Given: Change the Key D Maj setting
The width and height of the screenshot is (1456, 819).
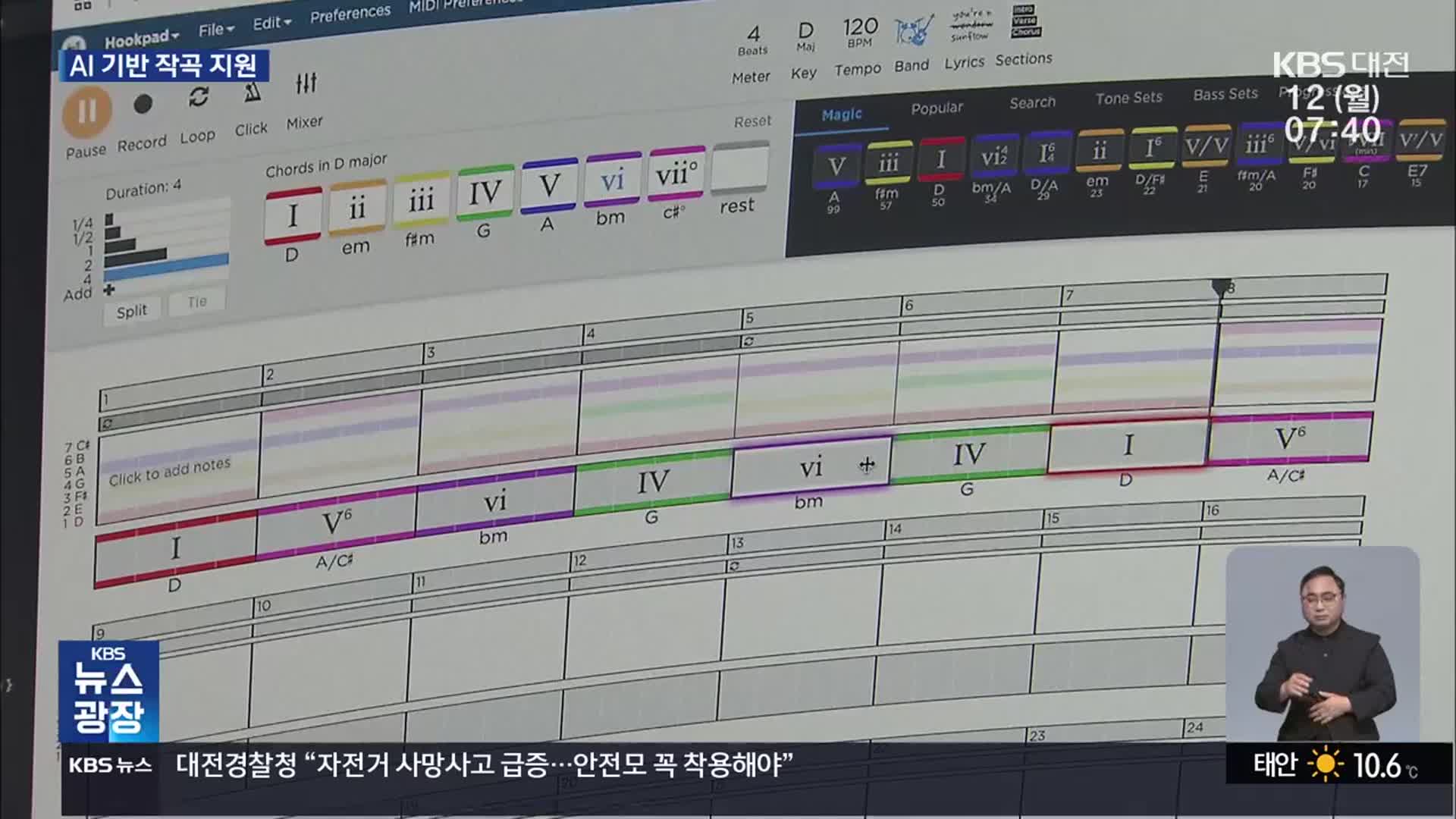Looking at the screenshot, I should pyautogui.click(x=805, y=36).
